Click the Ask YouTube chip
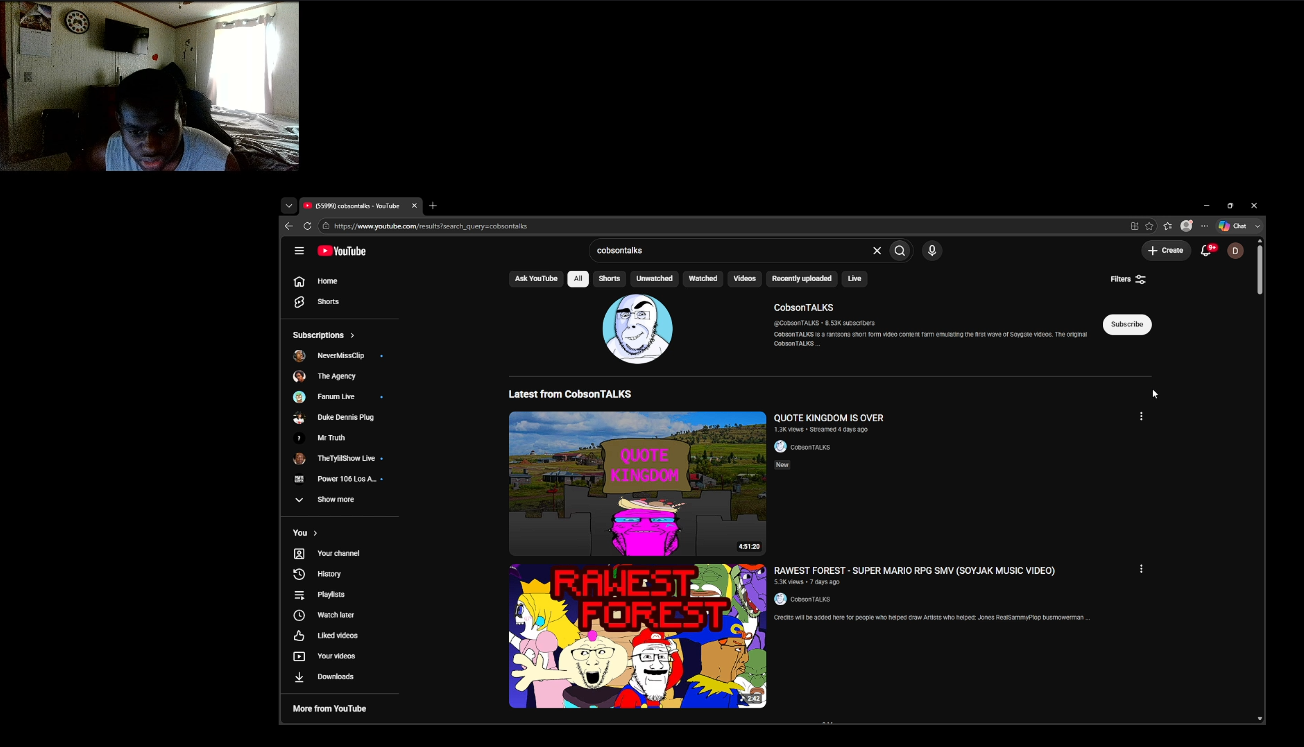The height and width of the screenshot is (747, 1304). 536,279
